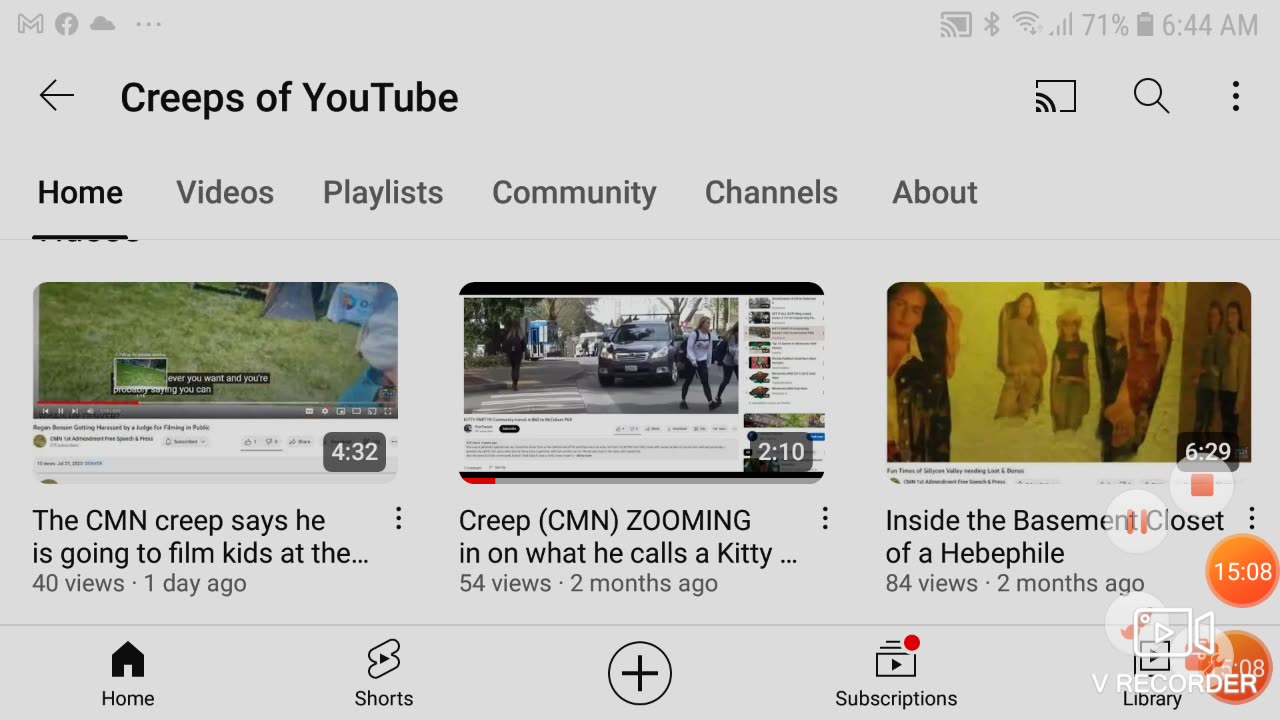Switch to the Channels tab
The height and width of the screenshot is (720, 1280).
[771, 192]
